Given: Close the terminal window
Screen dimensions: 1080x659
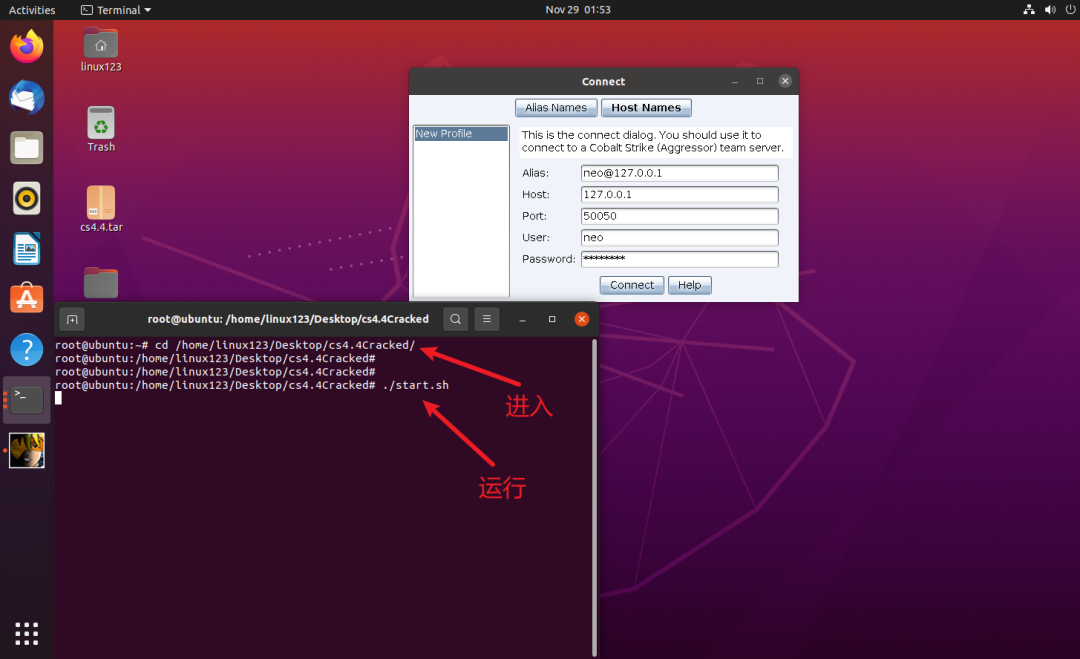Looking at the screenshot, I should (582, 319).
